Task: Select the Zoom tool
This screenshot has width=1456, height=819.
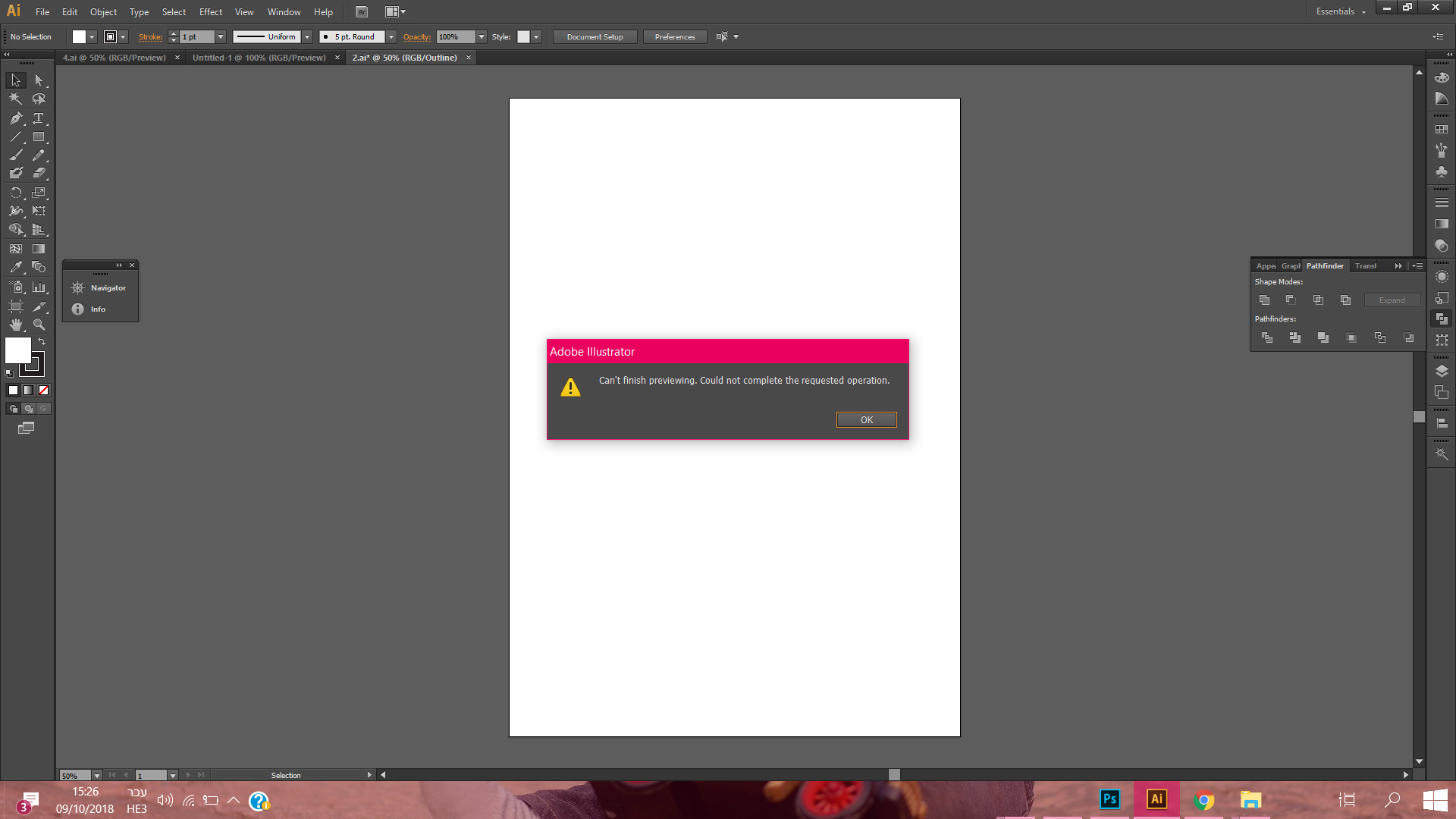Action: coord(39,325)
